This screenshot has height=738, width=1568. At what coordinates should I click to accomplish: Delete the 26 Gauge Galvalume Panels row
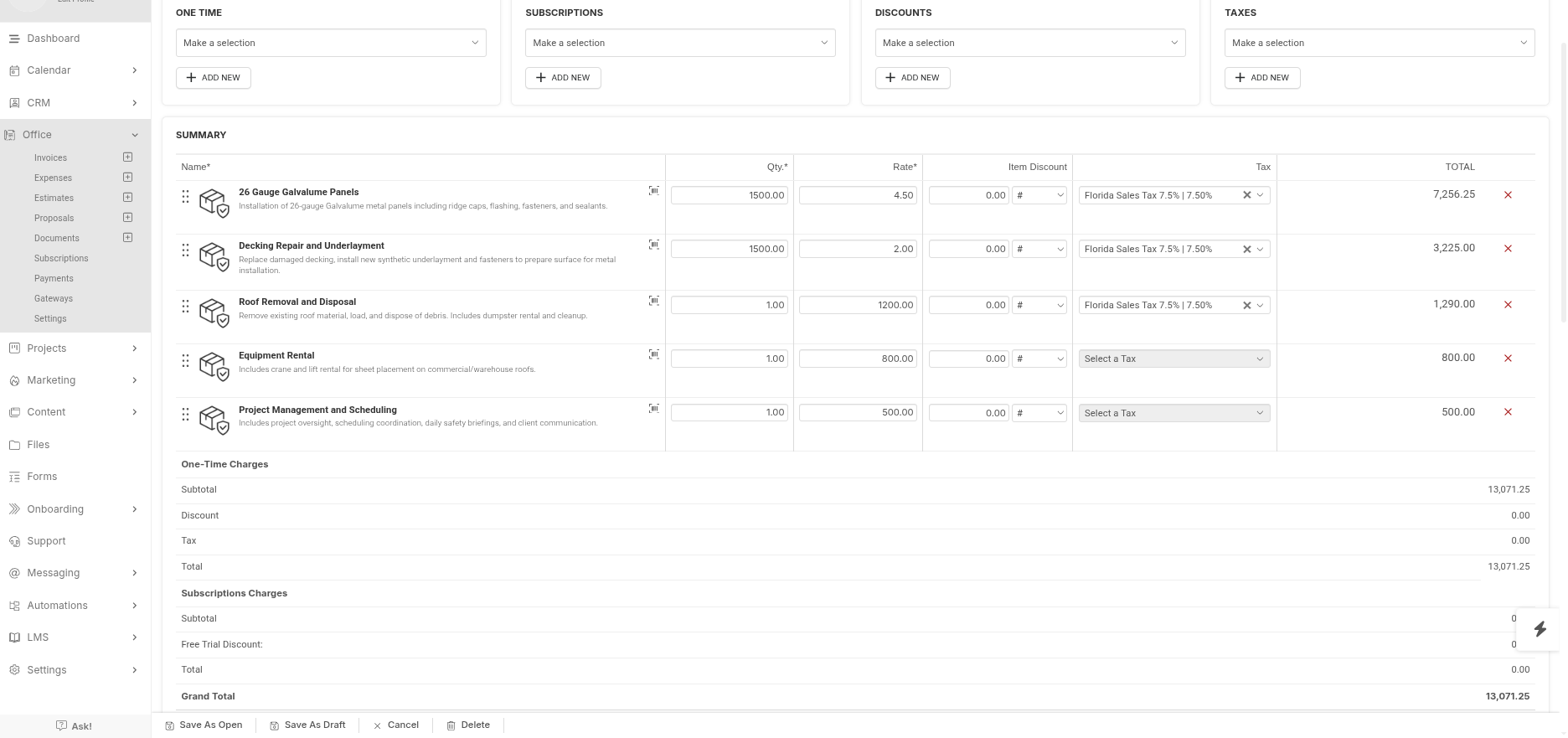[1508, 195]
